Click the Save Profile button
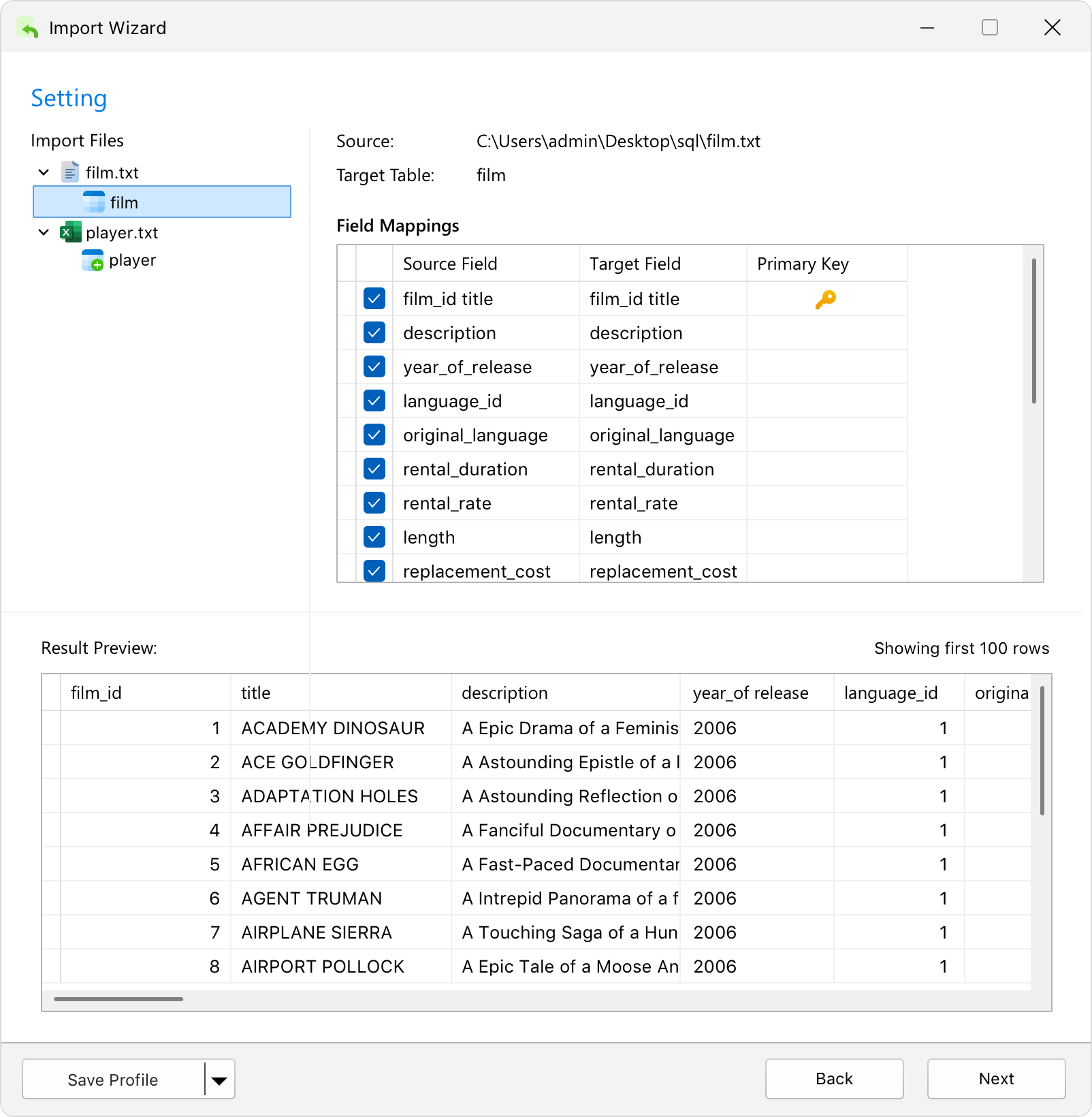The height and width of the screenshot is (1117, 1092). (113, 1080)
